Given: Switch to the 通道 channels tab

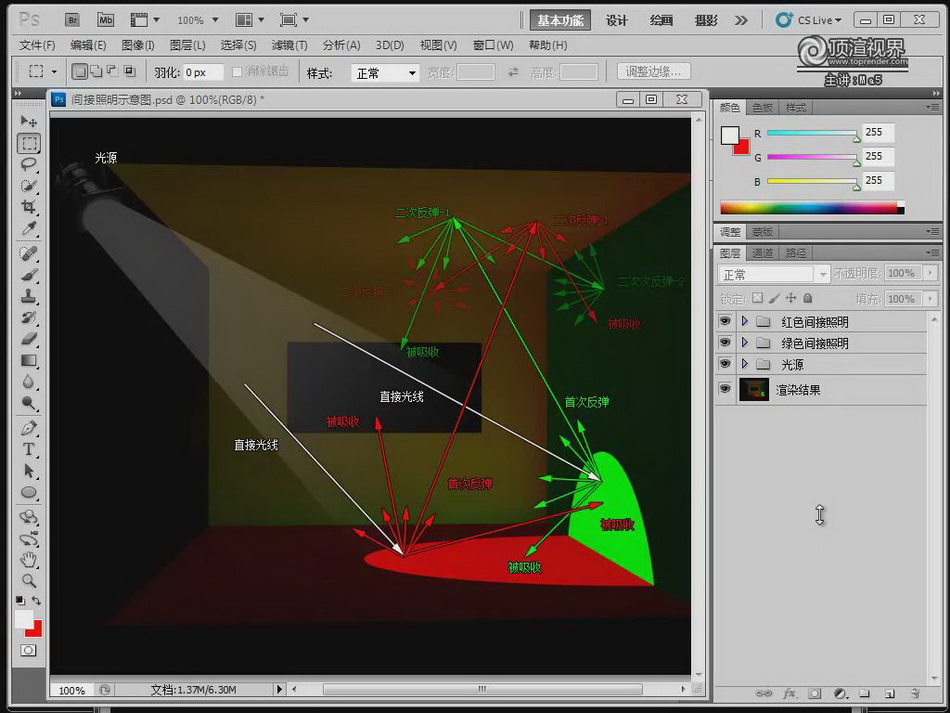Looking at the screenshot, I should coord(763,253).
